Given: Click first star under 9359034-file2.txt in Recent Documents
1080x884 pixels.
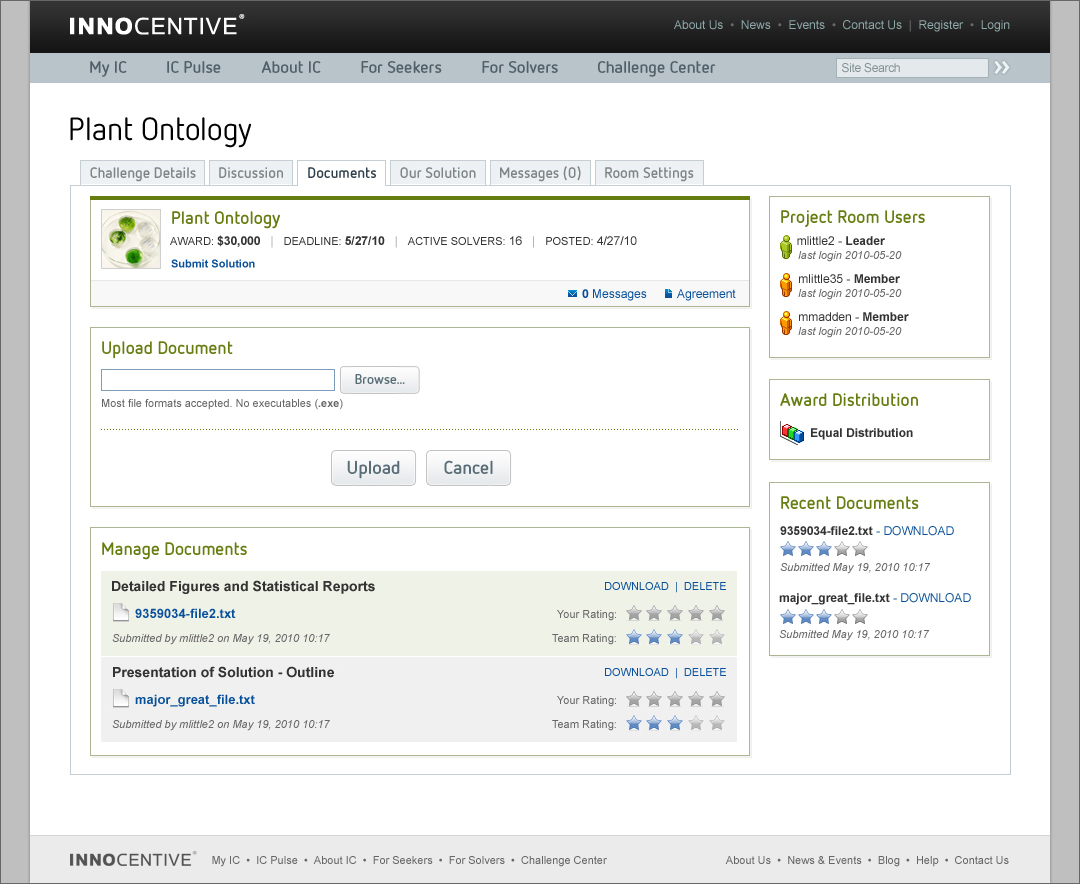Looking at the screenshot, I should pyautogui.click(x=788, y=549).
